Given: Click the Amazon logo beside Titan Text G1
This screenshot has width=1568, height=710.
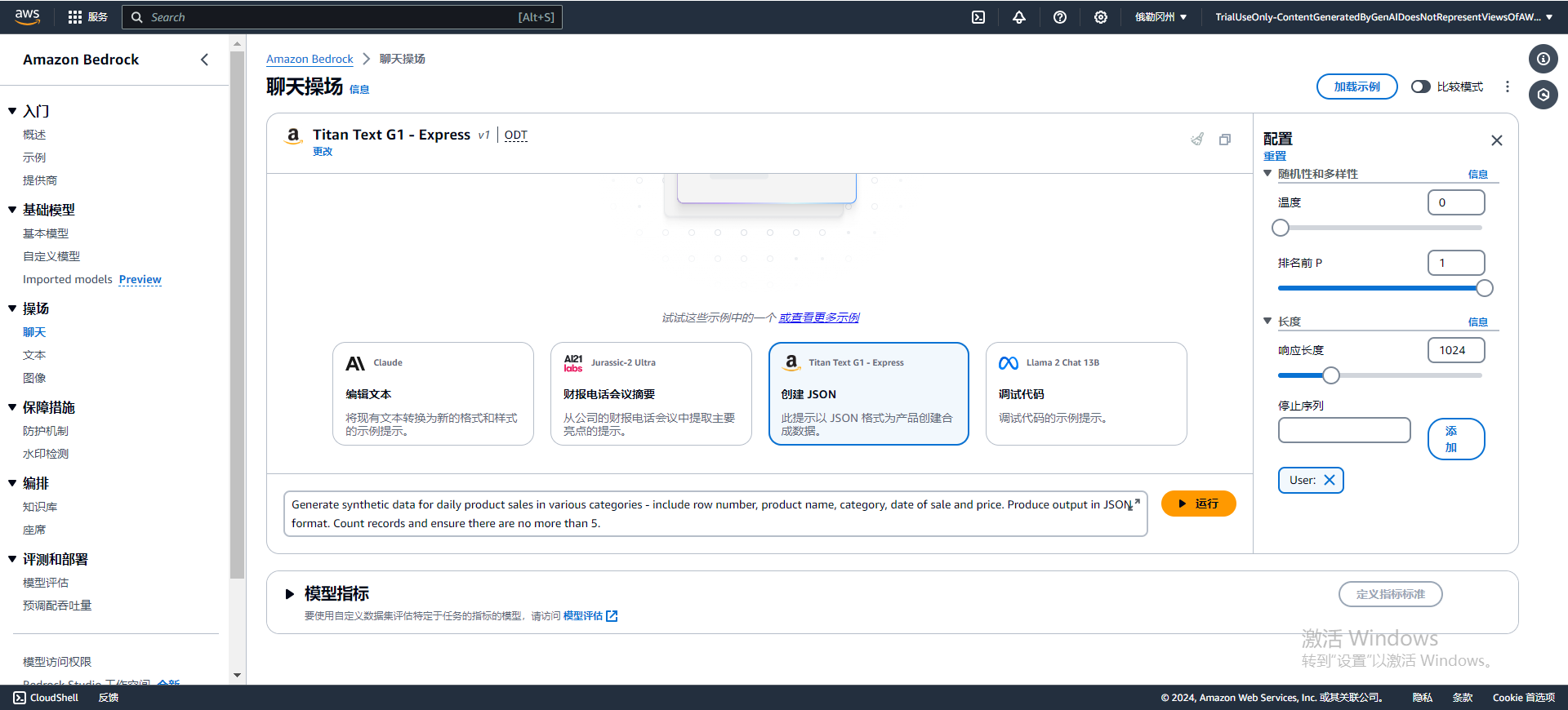Looking at the screenshot, I should (x=293, y=136).
